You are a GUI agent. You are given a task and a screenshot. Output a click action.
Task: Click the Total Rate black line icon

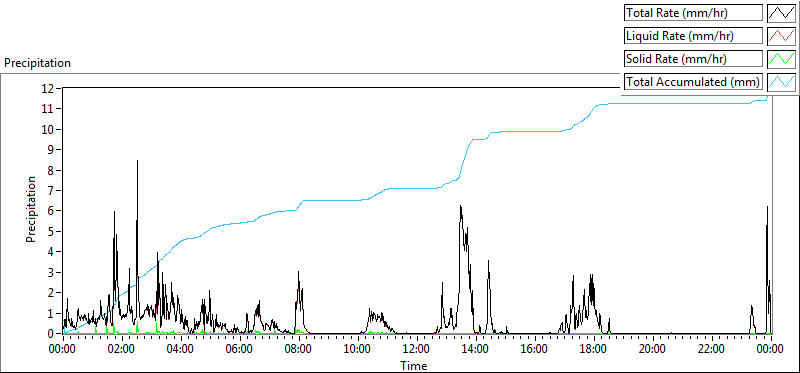tap(782, 13)
